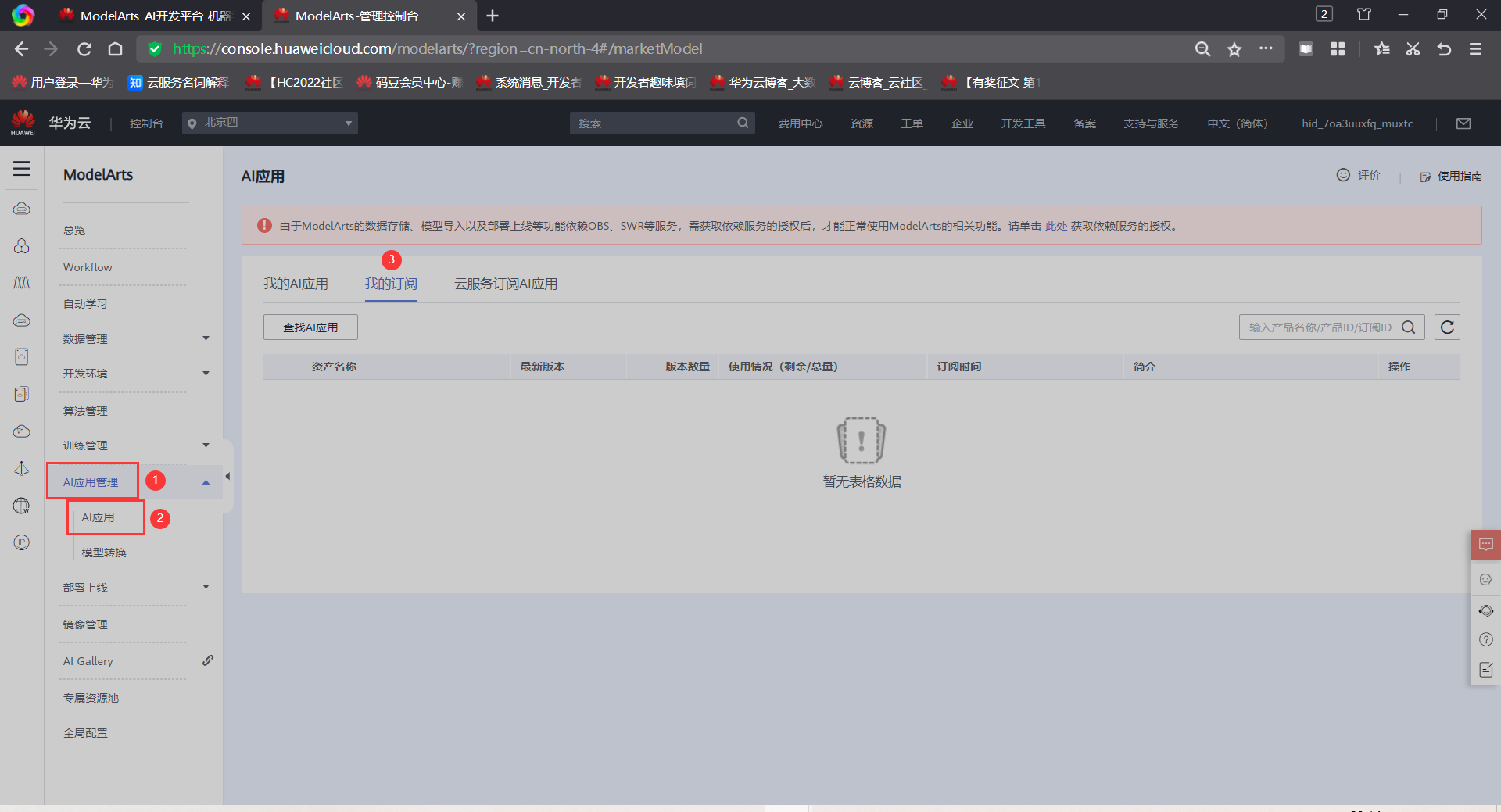Screen dimensions: 1501x812
Task: Click the 评价 link
Action: click(x=1359, y=175)
